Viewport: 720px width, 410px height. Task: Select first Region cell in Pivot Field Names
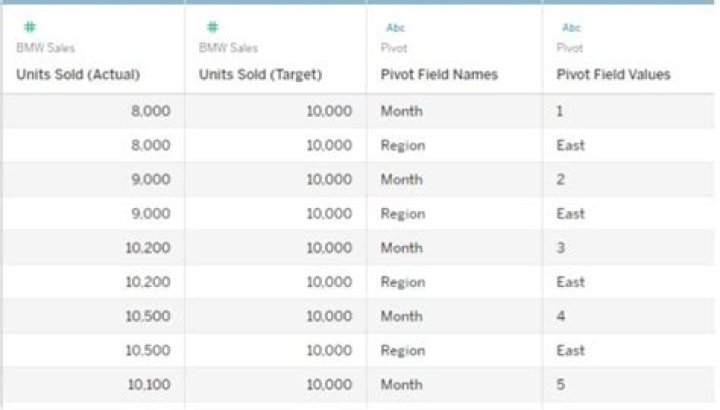455,146
